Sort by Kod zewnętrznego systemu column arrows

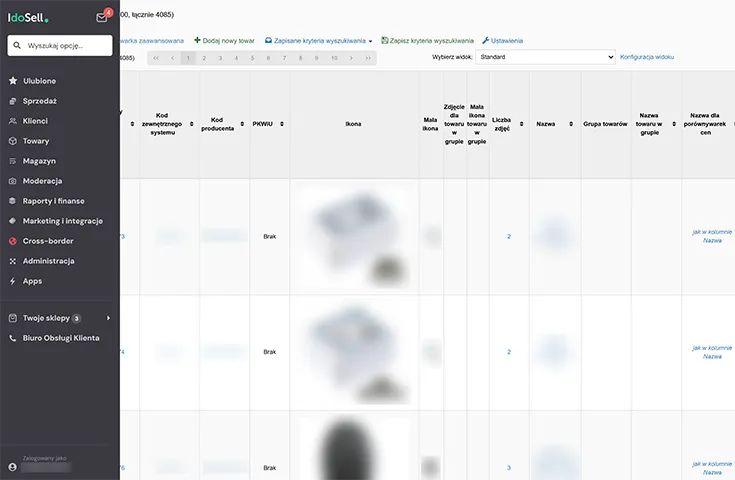coord(192,124)
